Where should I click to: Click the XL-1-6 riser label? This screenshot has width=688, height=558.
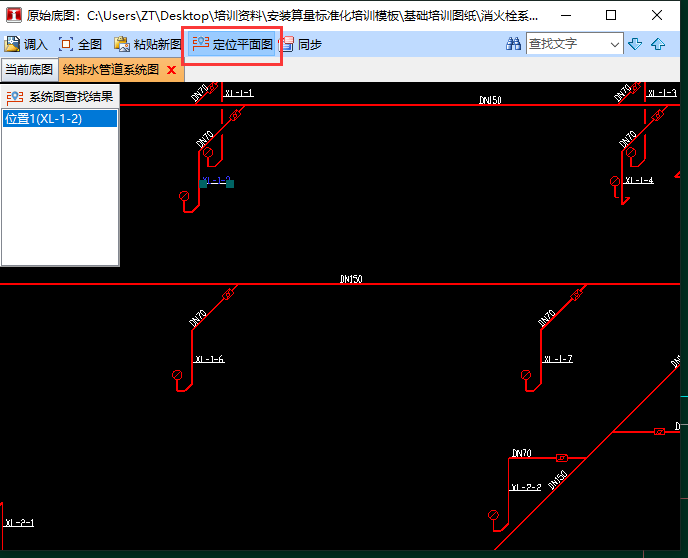tap(210, 359)
